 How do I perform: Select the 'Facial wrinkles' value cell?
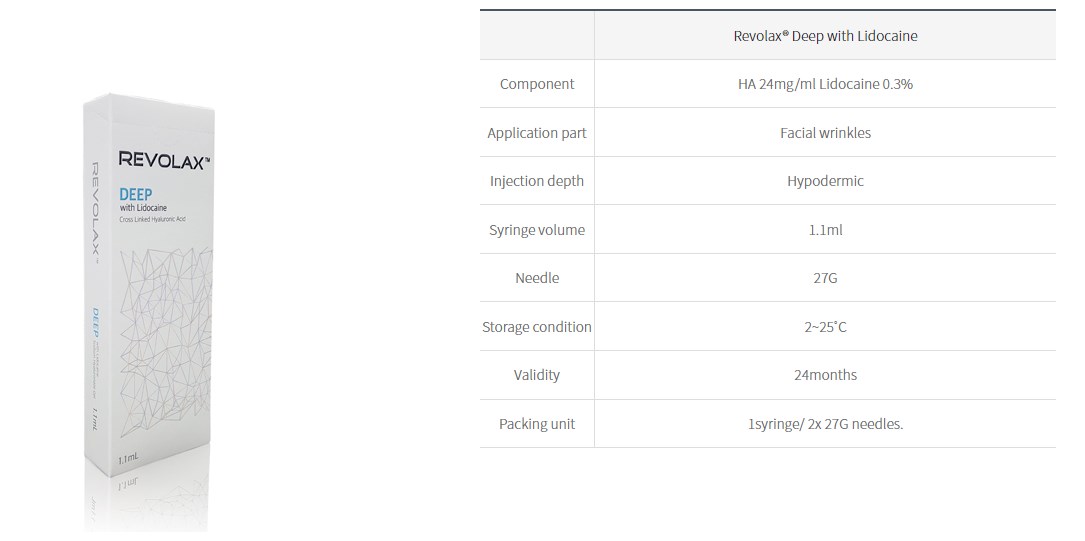click(x=824, y=133)
